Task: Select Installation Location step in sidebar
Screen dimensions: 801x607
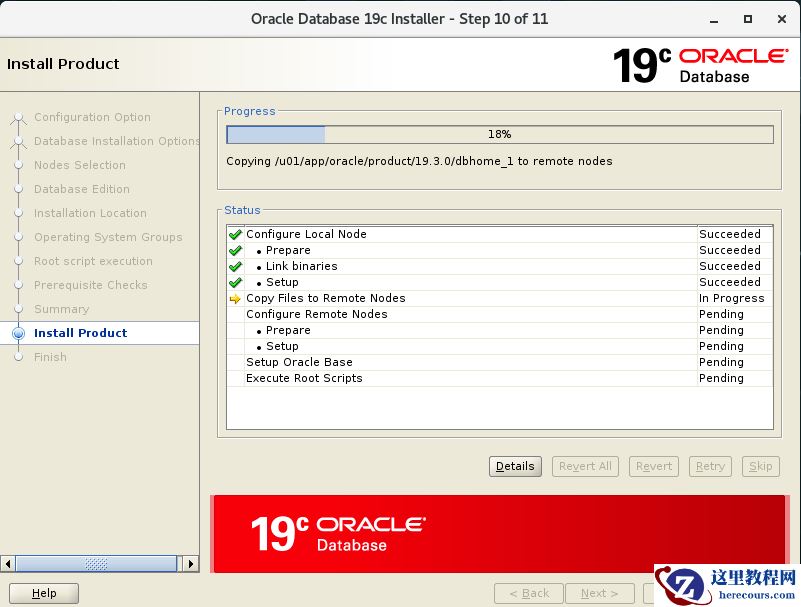Action: [90, 213]
